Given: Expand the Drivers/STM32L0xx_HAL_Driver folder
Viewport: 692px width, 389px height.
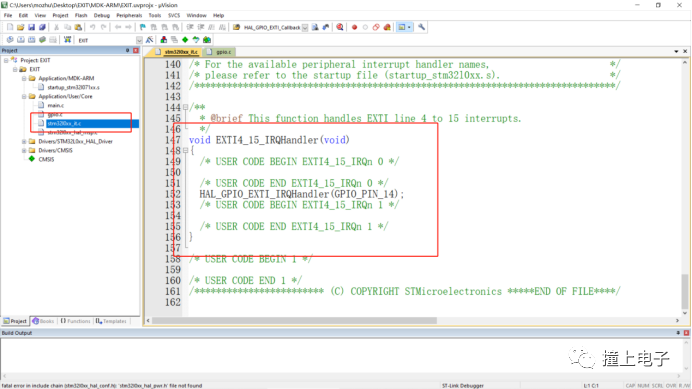Looking at the screenshot, I should coord(24,141).
